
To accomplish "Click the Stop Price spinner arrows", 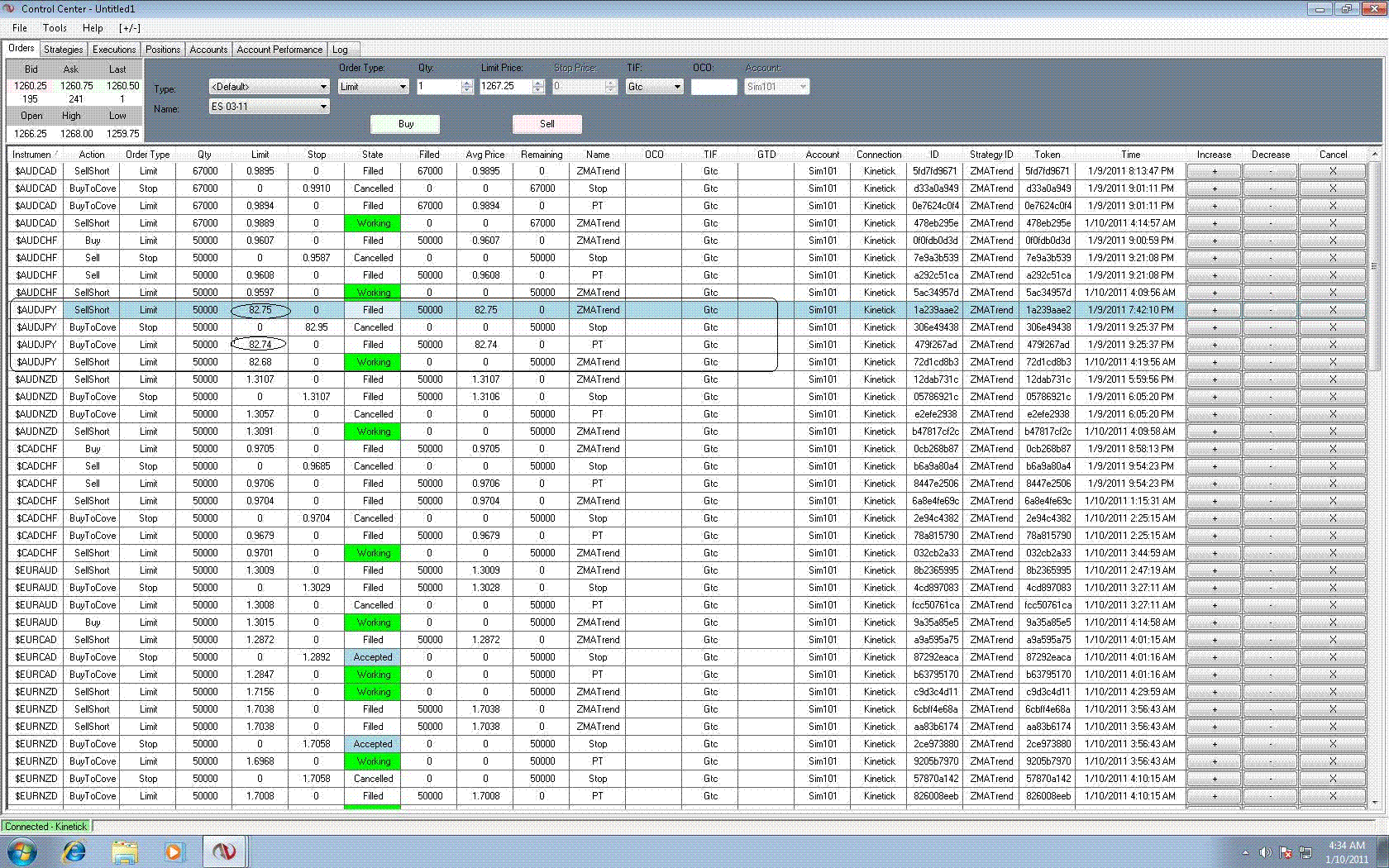I will click(611, 87).
